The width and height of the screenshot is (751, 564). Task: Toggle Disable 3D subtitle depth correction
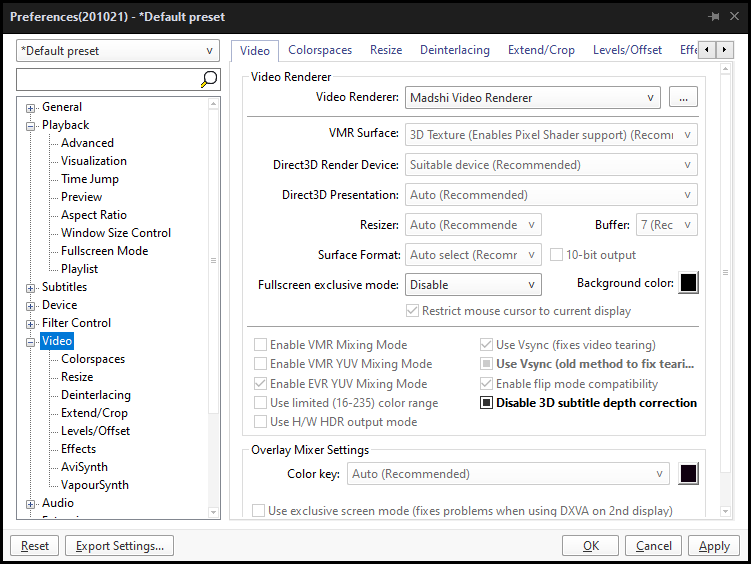point(486,403)
